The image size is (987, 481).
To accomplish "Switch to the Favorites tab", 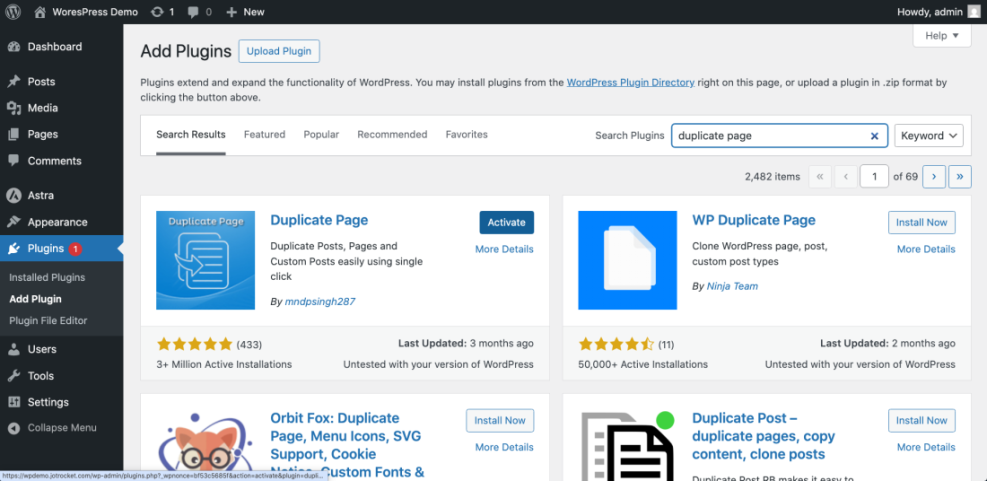I will pos(466,135).
